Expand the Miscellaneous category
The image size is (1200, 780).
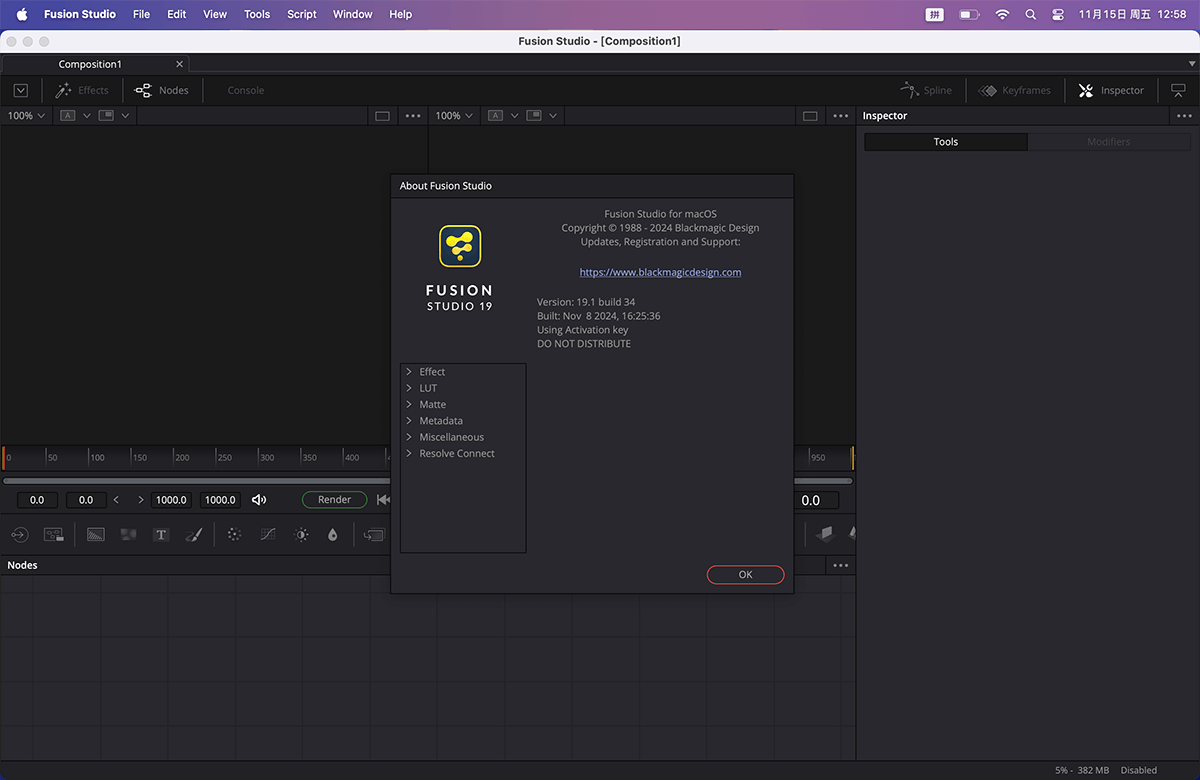409,437
